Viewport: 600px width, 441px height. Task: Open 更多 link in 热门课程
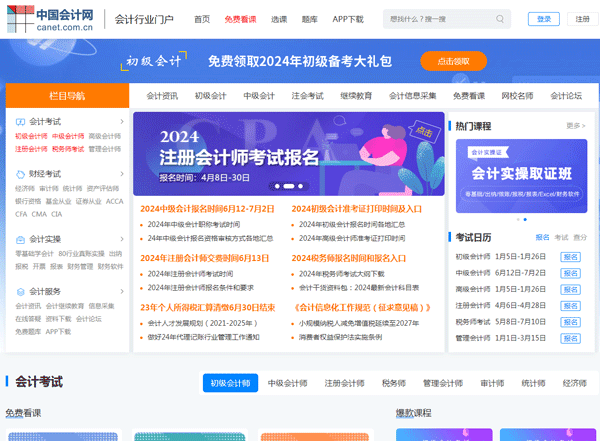tap(576, 126)
